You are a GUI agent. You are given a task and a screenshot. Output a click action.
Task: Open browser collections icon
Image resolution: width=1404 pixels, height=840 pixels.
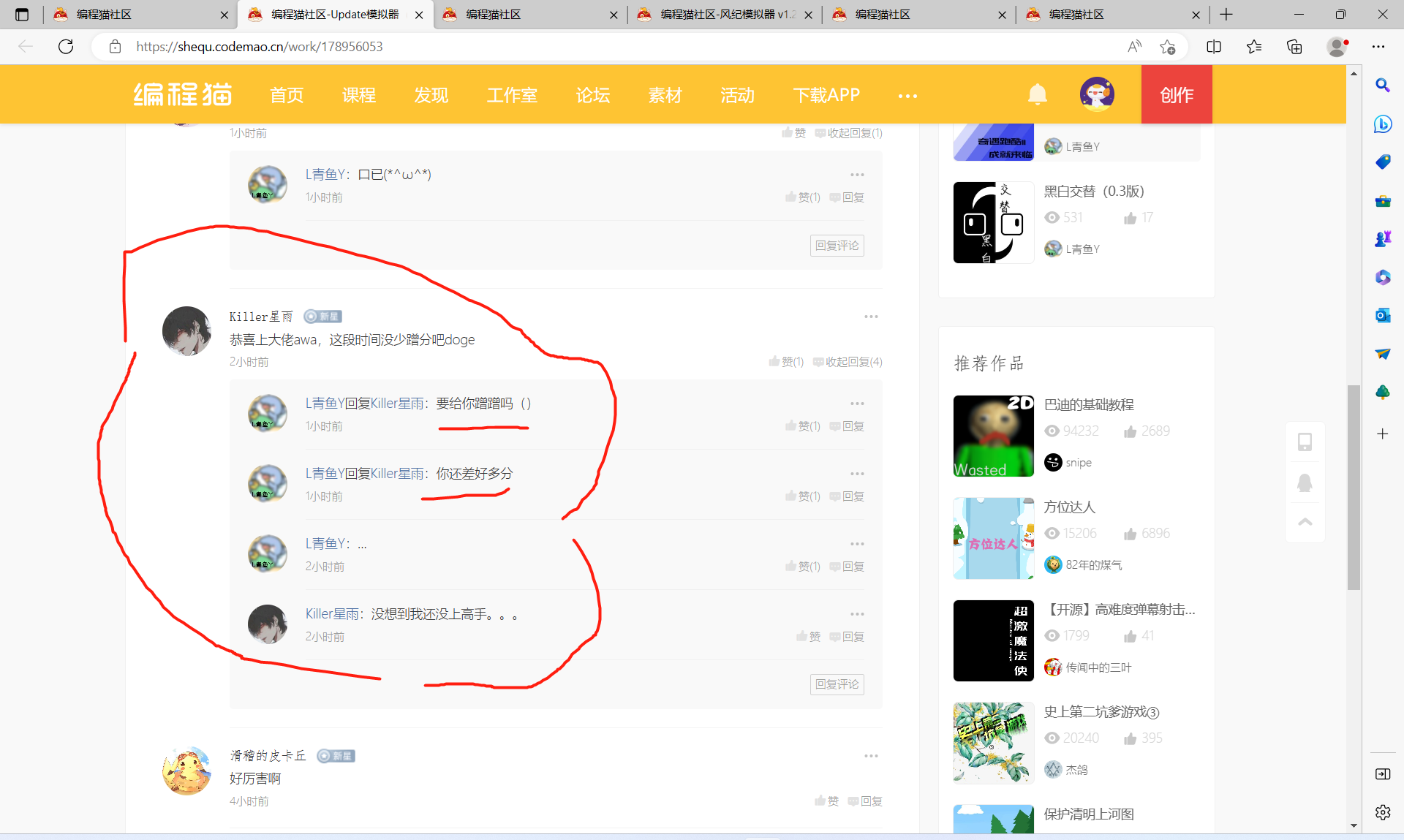point(1294,47)
